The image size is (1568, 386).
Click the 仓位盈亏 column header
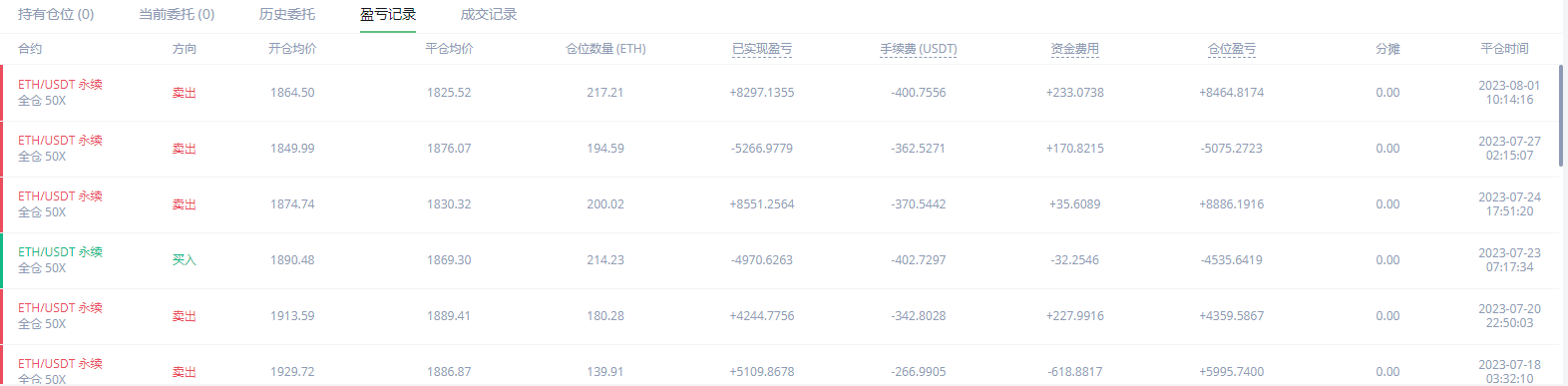tap(1232, 49)
